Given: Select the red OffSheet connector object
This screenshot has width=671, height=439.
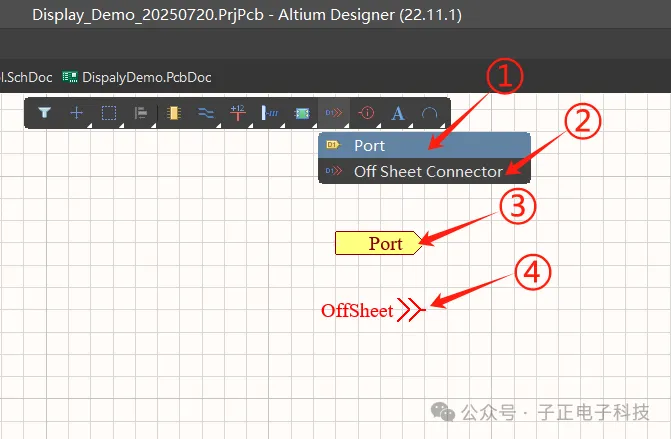Looking at the screenshot, I should click(373, 310).
